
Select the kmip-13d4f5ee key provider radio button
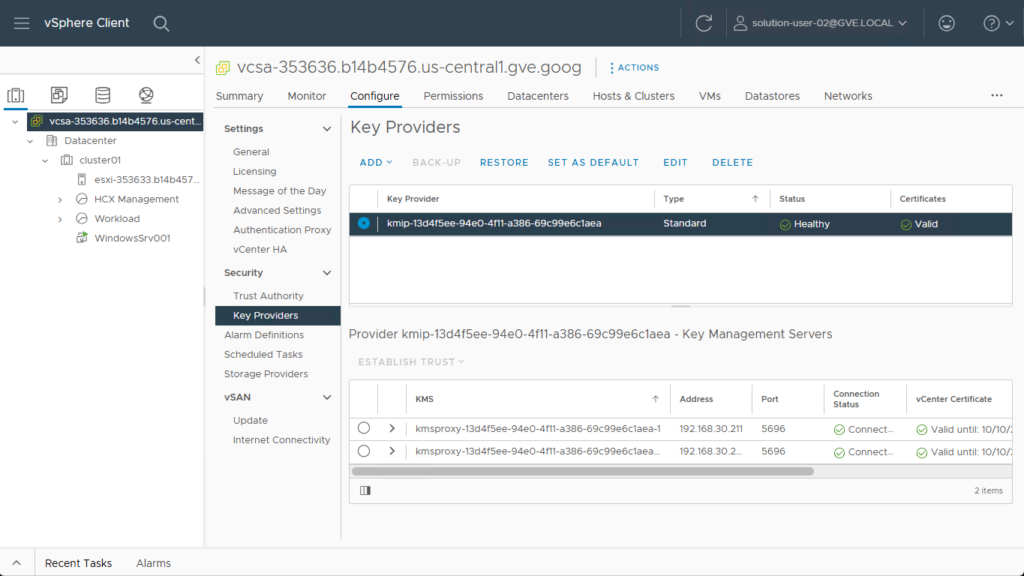364,223
